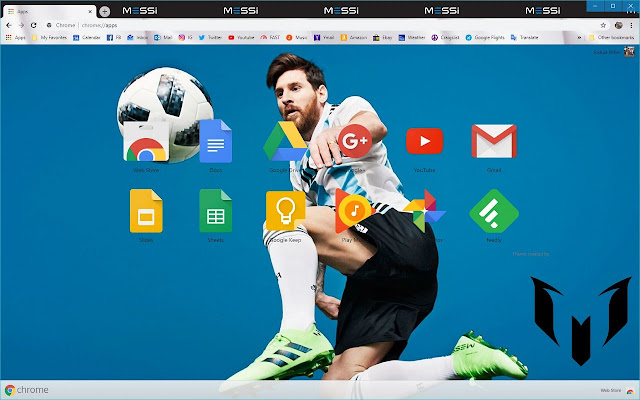
Task: Open the Web Store link in the footer
Action: [617, 391]
